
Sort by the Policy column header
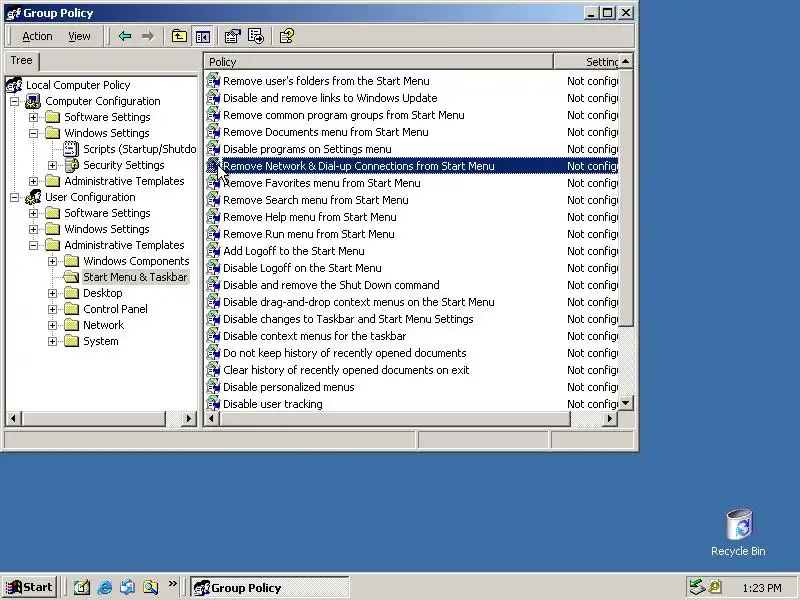(379, 62)
